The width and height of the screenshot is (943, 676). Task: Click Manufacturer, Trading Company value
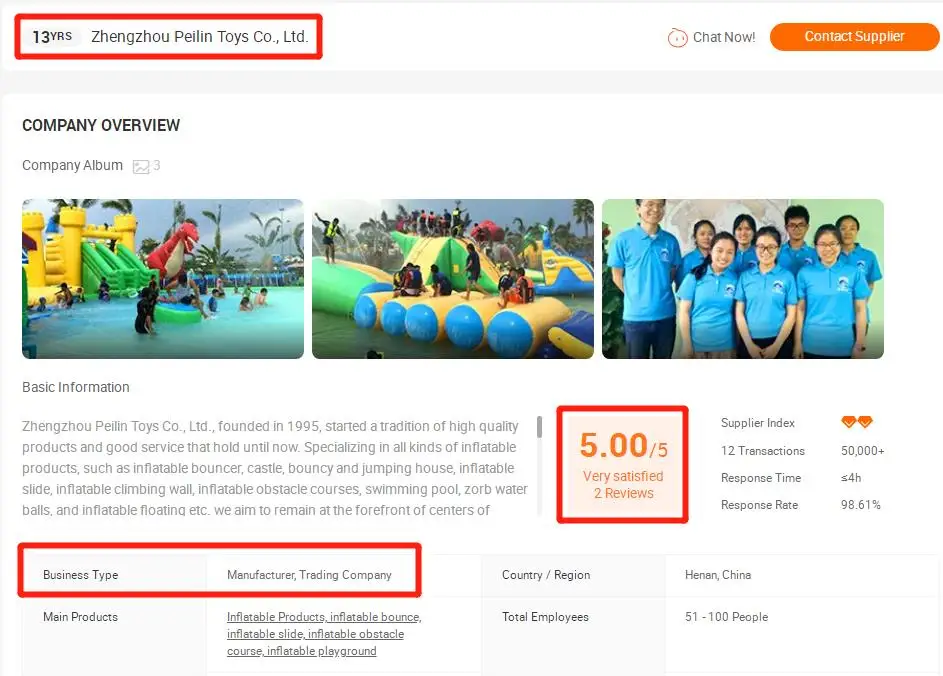pyautogui.click(x=309, y=575)
